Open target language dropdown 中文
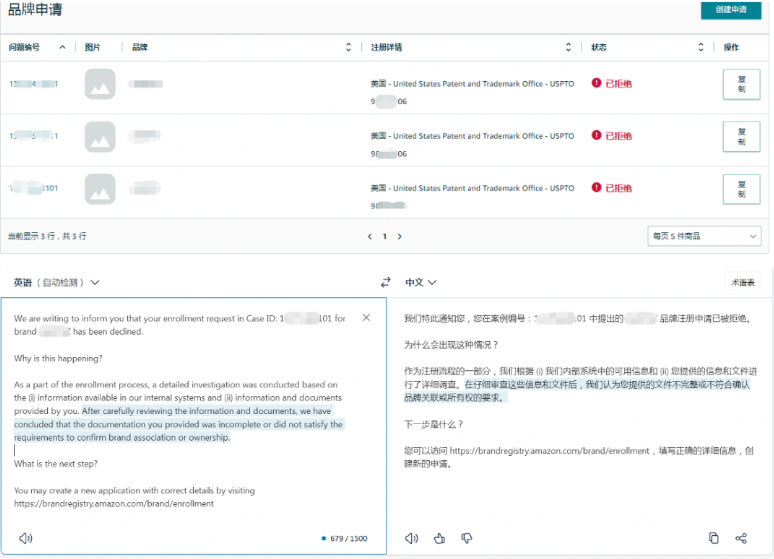The image size is (774, 559). pos(421,283)
